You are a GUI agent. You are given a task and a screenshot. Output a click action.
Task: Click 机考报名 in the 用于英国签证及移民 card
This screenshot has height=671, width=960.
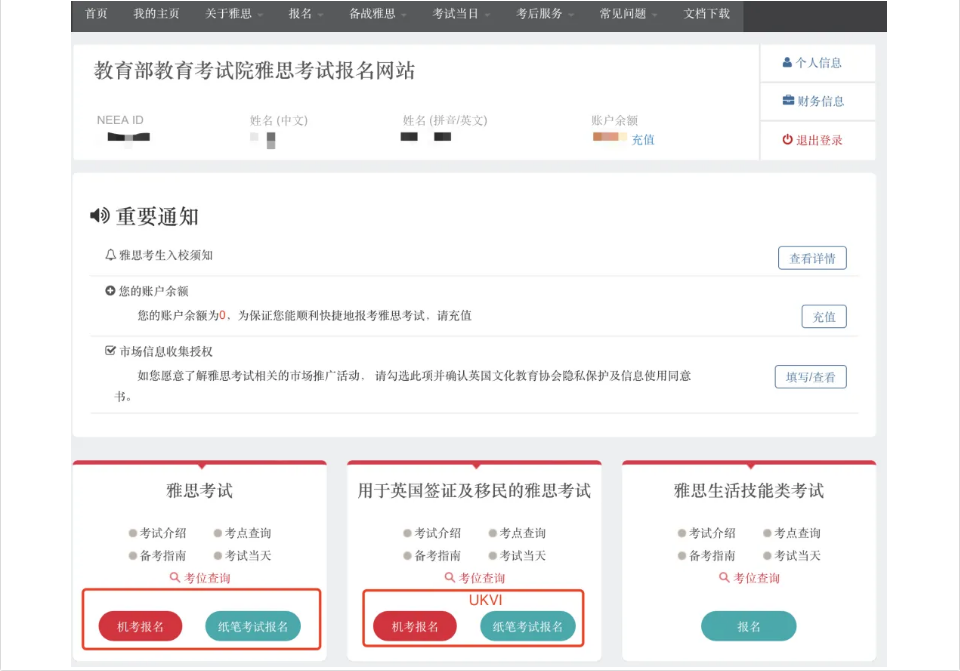point(415,626)
